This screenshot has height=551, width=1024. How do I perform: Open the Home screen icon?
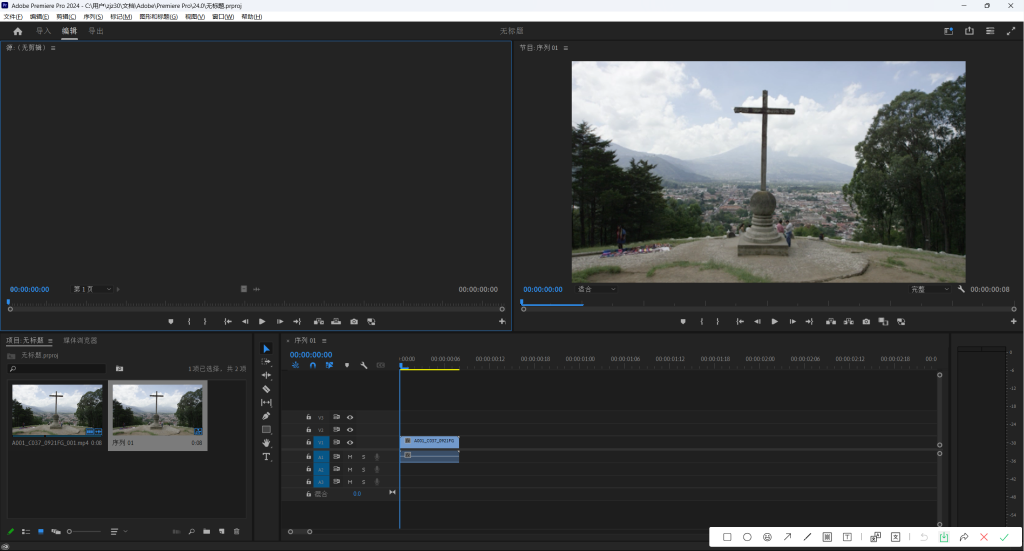coord(17,31)
